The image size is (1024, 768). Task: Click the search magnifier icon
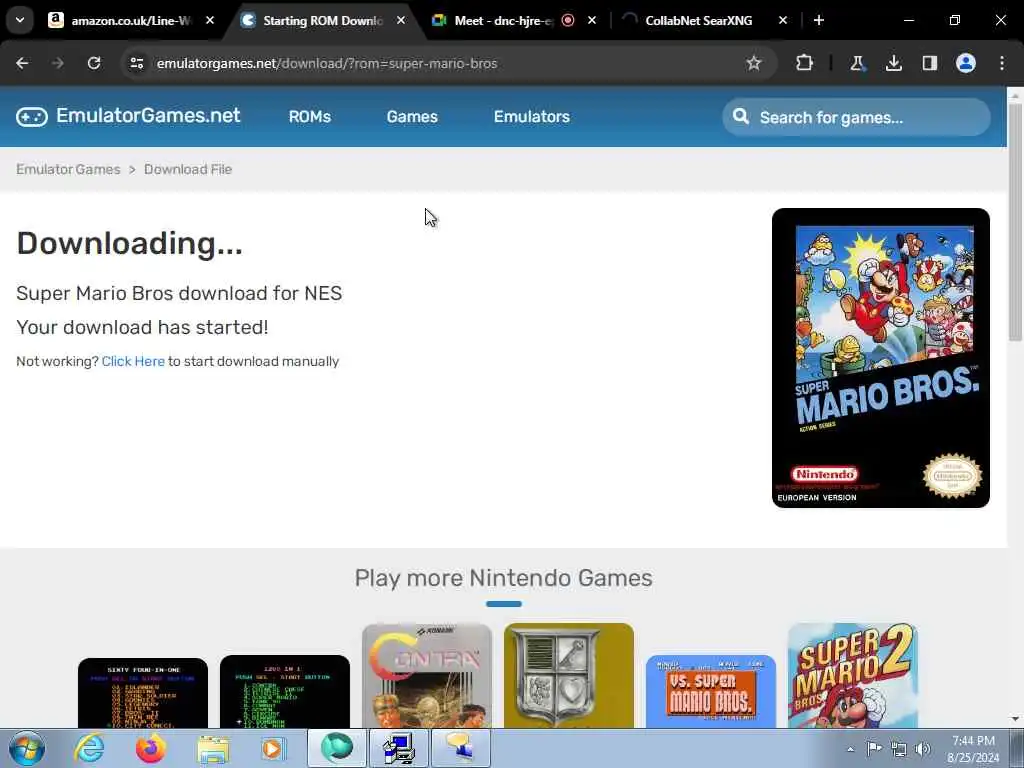(741, 116)
